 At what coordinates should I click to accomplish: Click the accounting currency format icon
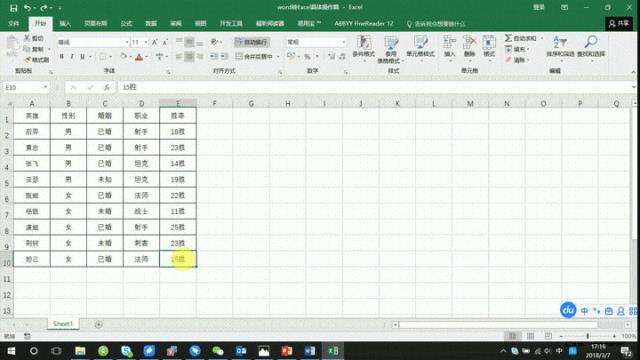point(291,56)
